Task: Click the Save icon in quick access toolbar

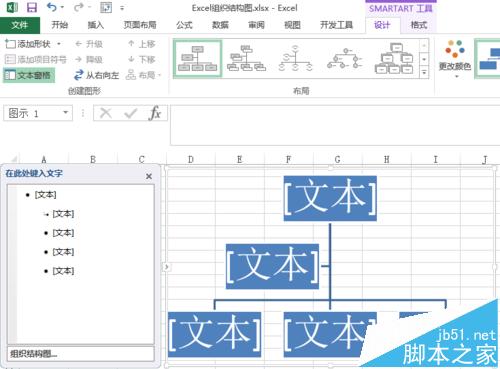Action: pyautogui.click(x=32, y=7)
